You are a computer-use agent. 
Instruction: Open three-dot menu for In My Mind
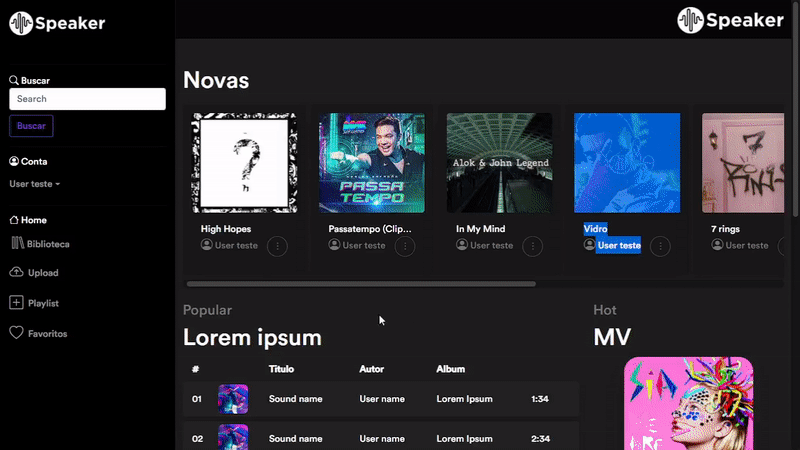(x=533, y=246)
